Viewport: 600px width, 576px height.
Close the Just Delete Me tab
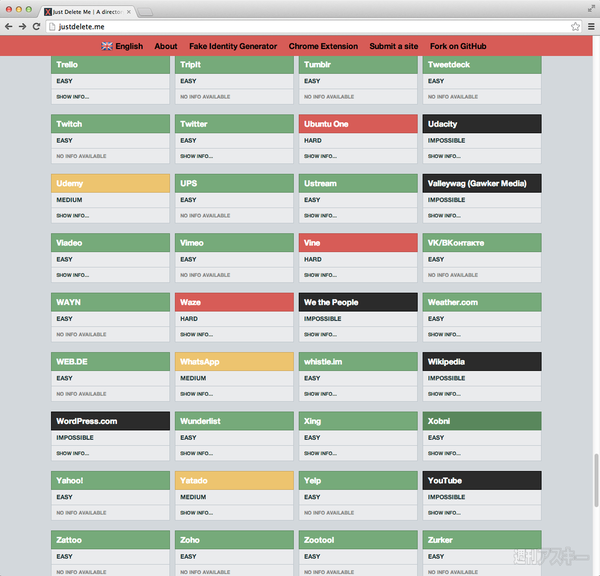129,12
